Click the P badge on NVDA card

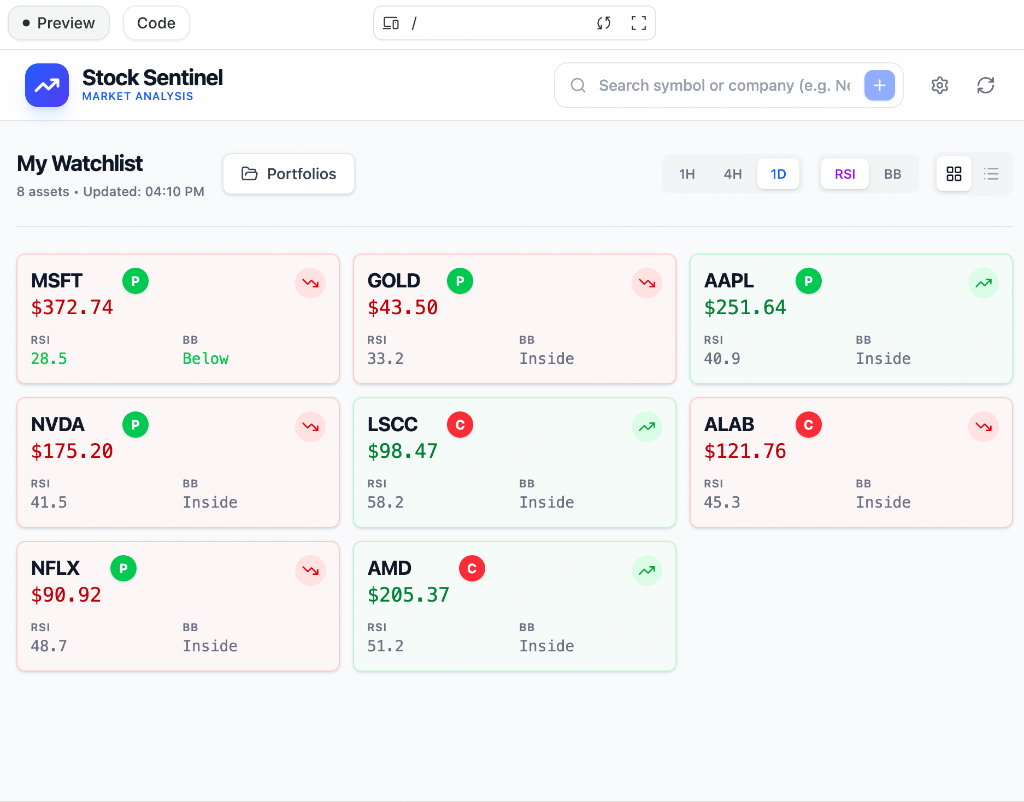click(x=135, y=424)
